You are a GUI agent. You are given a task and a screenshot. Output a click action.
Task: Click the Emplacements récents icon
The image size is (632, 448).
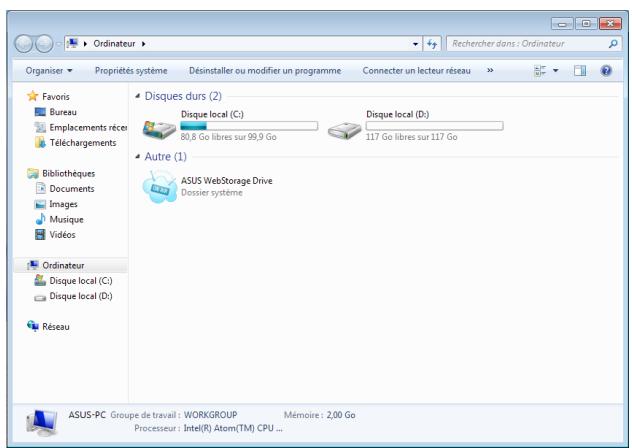click(40, 127)
